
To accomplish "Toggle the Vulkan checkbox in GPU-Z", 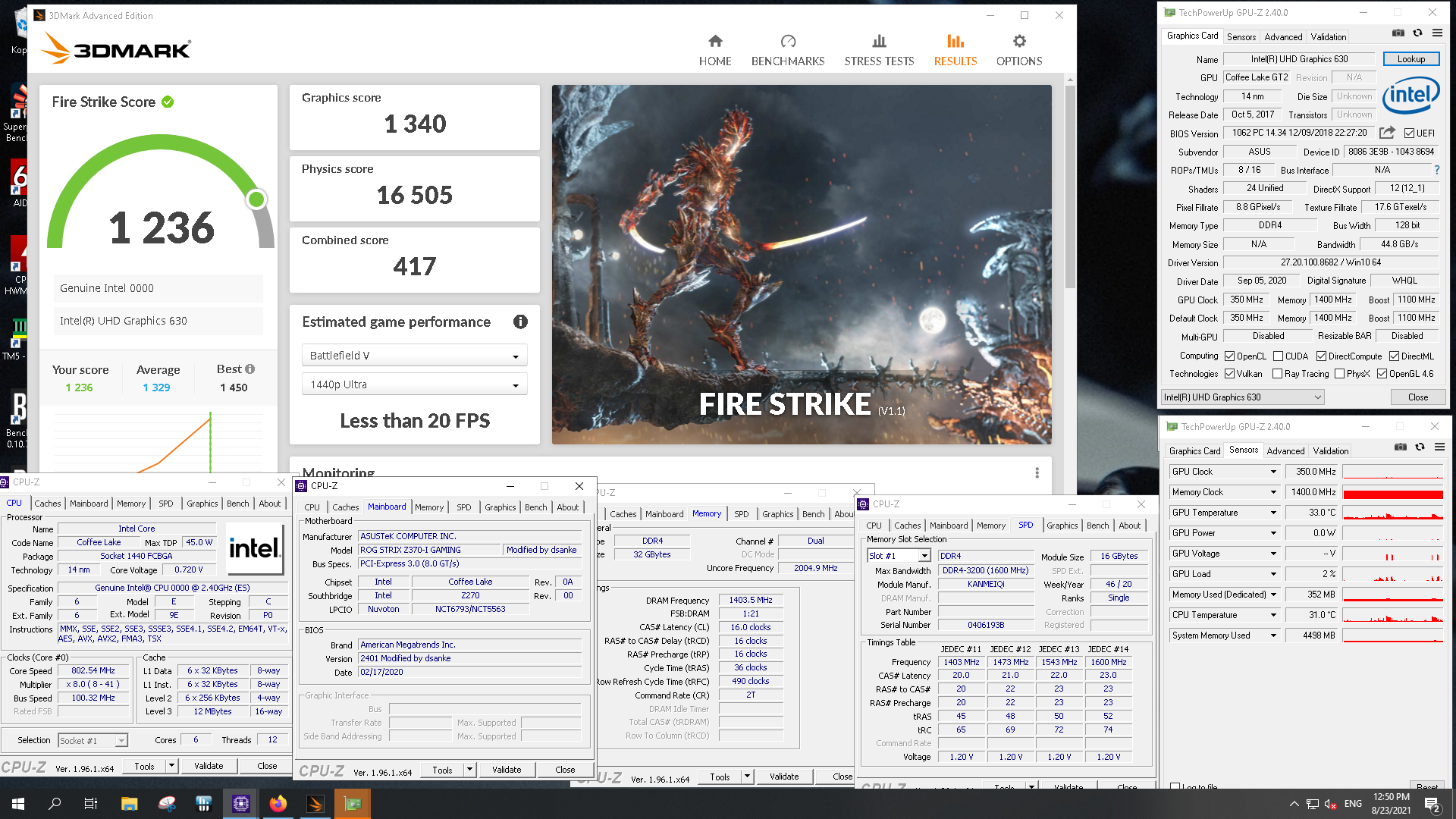I will coord(1230,374).
